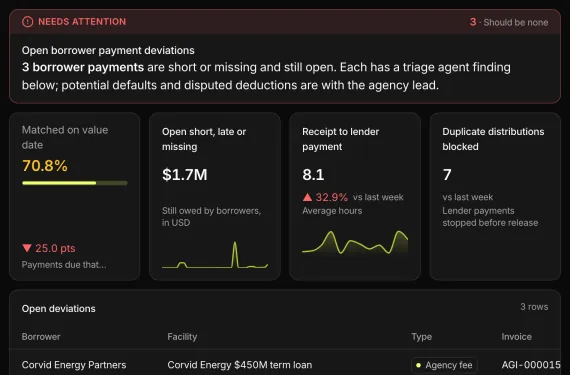The image size is (570, 375).
Task: Click the NEEDS ATTENTION heading
Action: pos(82,22)
